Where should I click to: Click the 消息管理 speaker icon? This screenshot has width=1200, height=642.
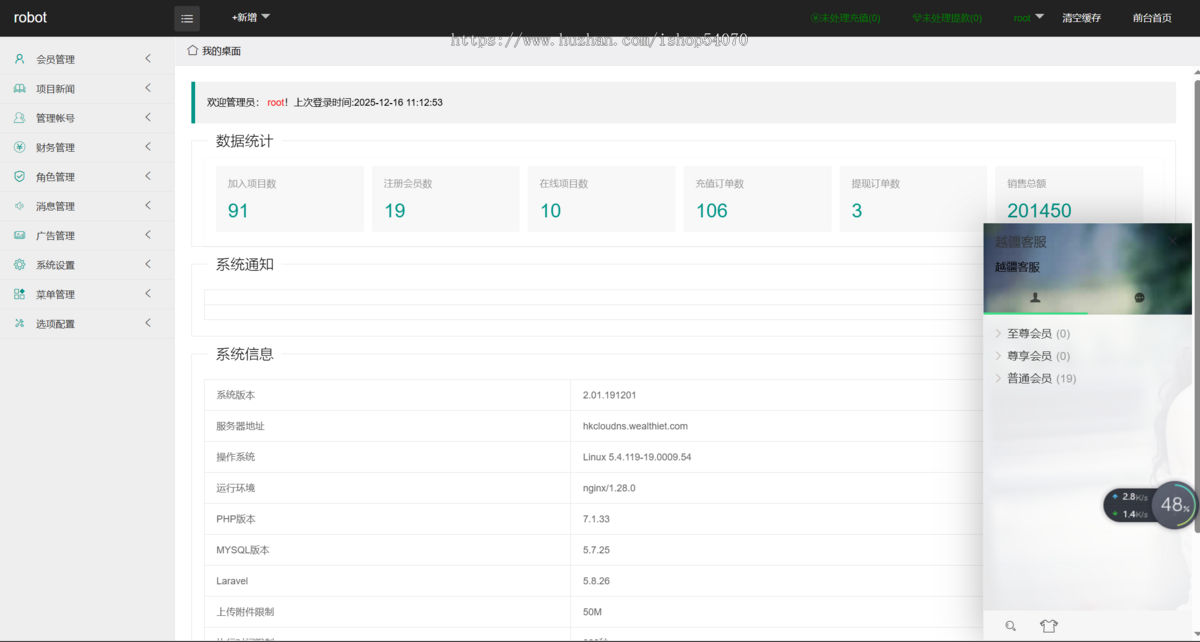tap(19, 206)
